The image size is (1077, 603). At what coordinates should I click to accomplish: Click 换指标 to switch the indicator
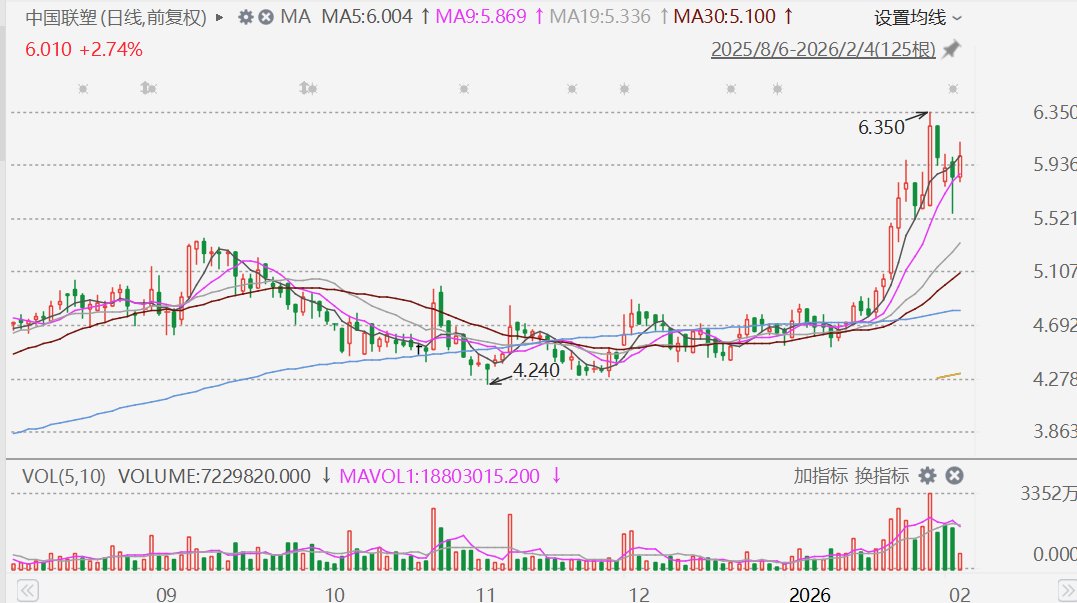click(882, 475)
